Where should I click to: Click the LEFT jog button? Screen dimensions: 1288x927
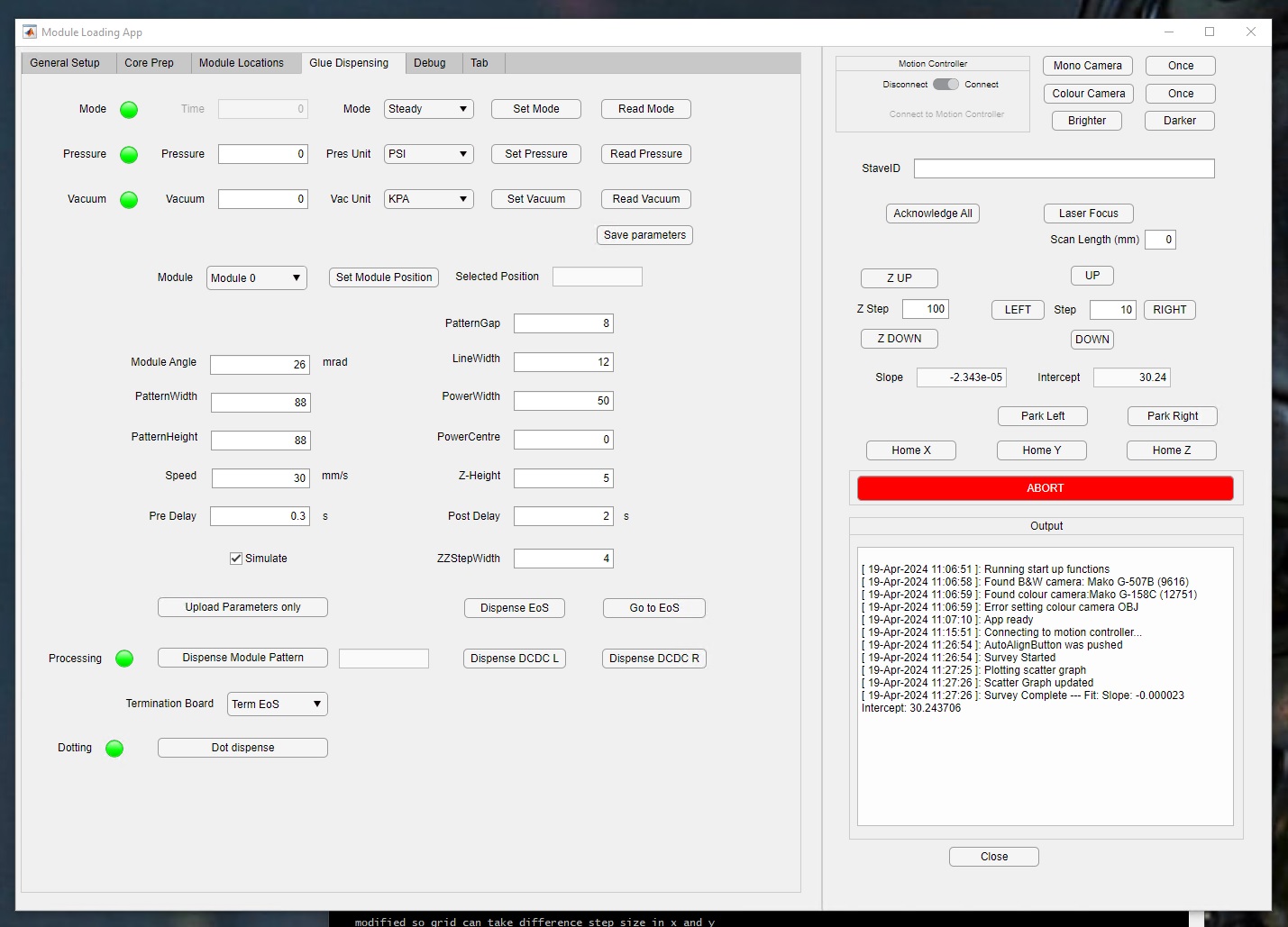coord(1018,310)
